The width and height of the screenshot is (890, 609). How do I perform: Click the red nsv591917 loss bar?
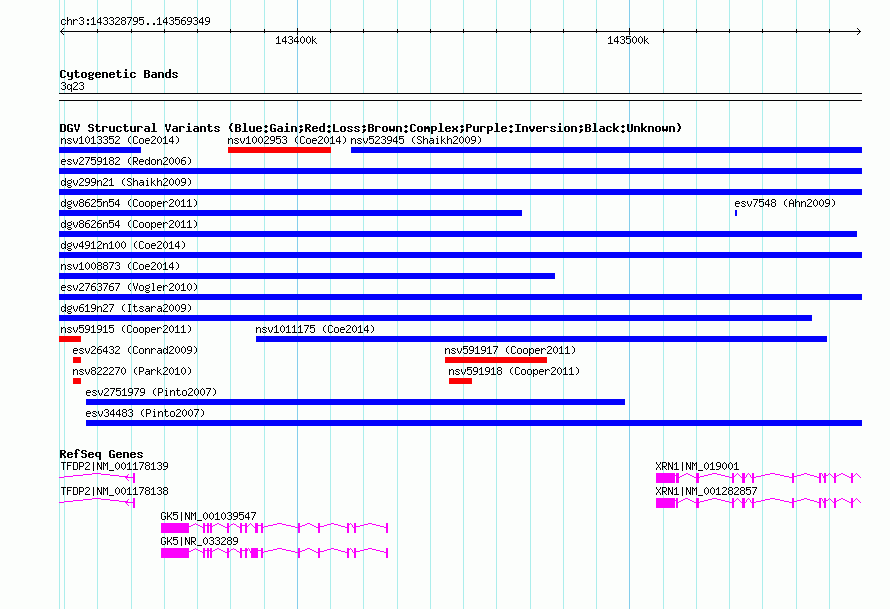(x=496, y=360)
